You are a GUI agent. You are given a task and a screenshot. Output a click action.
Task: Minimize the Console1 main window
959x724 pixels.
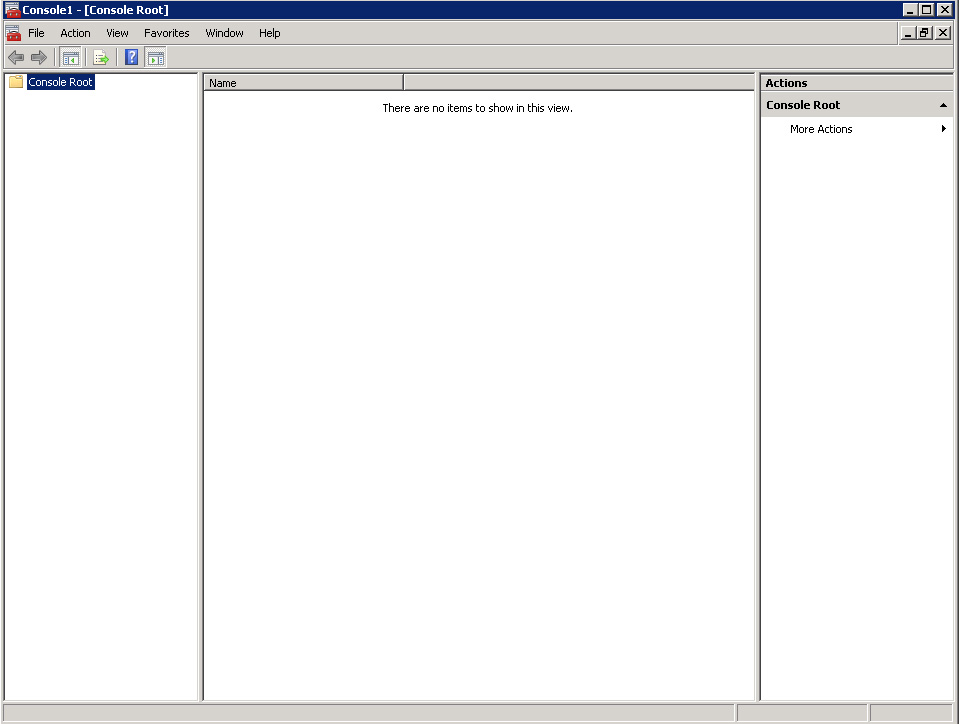pos(910,10)
